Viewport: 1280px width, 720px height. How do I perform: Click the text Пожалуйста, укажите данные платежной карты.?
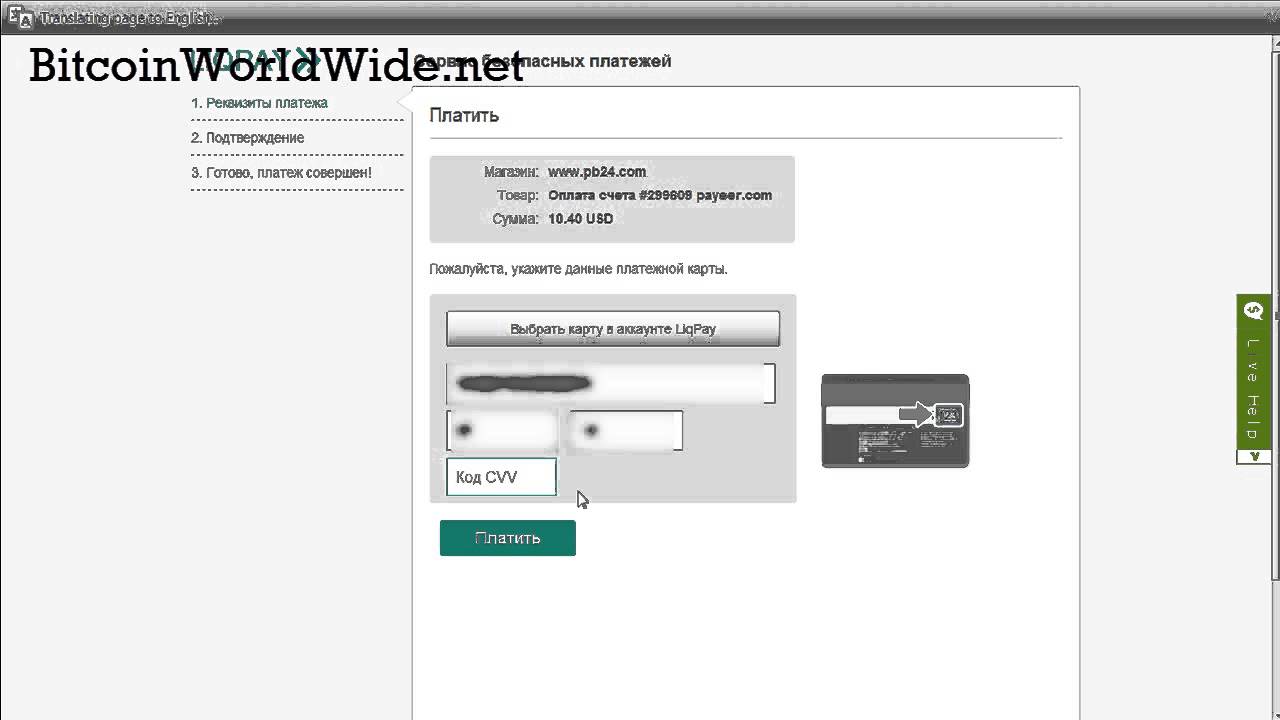(578, 269)
